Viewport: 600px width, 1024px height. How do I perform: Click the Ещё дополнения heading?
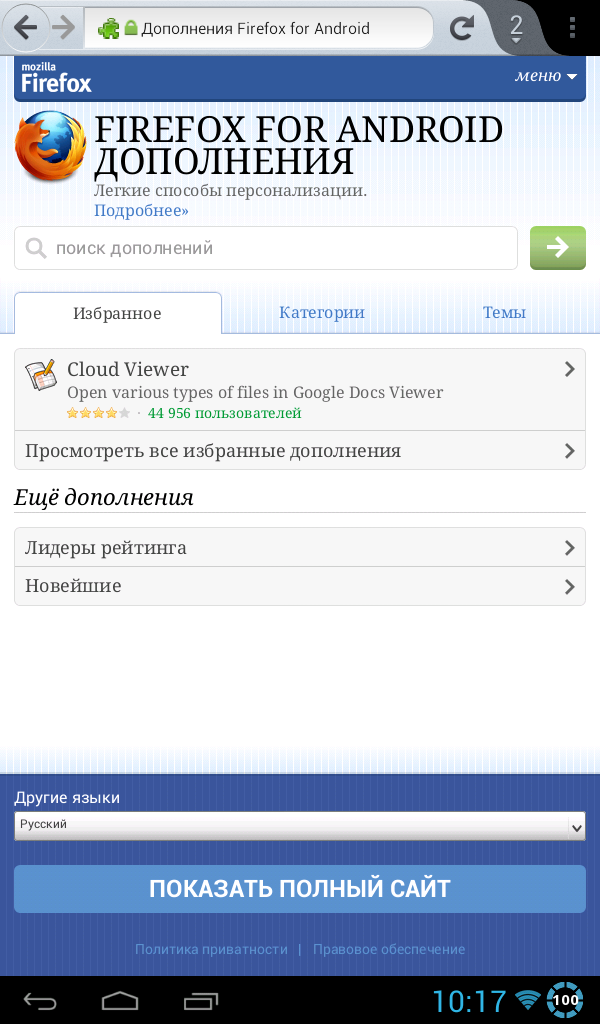pos(104,498)
